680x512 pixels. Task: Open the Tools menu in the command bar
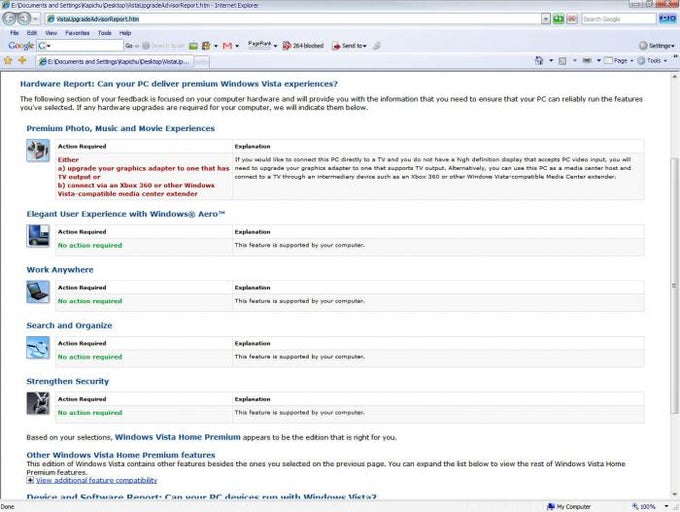point(652,61)
